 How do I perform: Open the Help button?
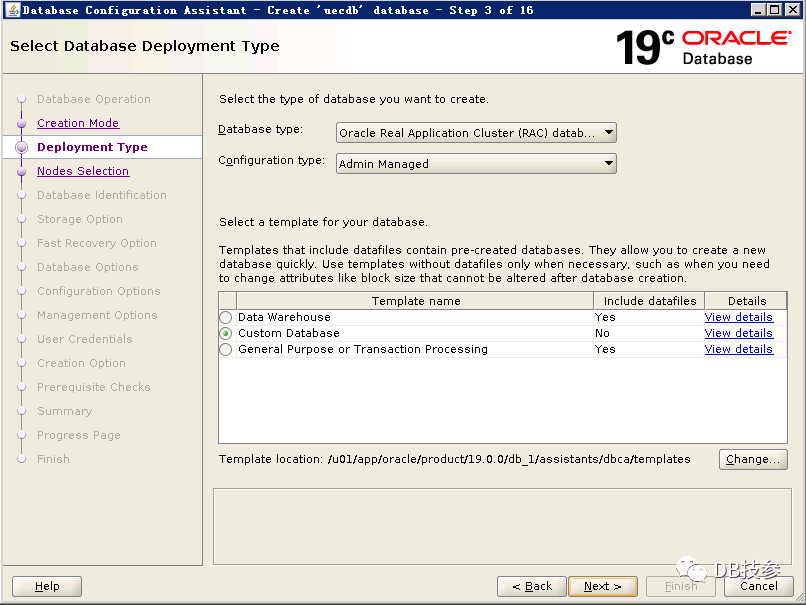(47, 586)
